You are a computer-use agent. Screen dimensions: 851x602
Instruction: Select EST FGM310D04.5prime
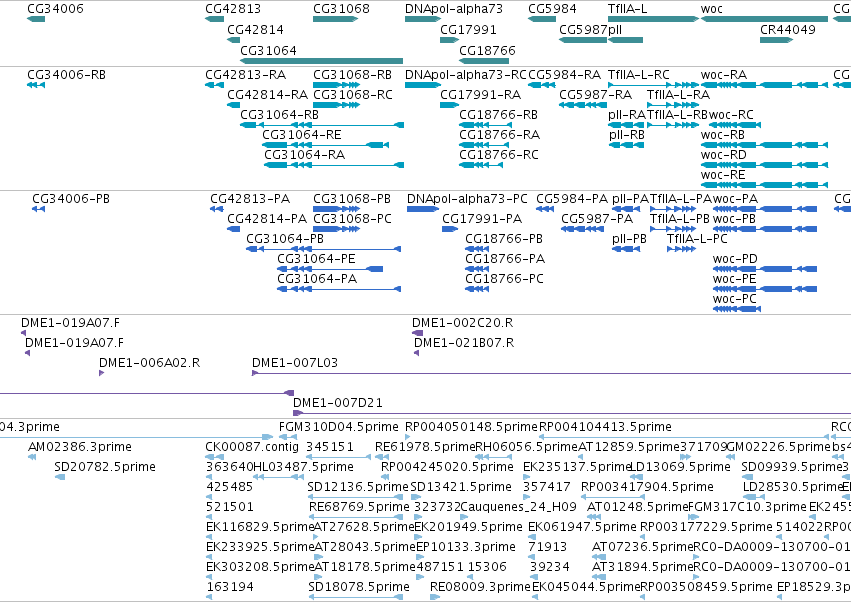pyautogui.click(x=288, y=437)
